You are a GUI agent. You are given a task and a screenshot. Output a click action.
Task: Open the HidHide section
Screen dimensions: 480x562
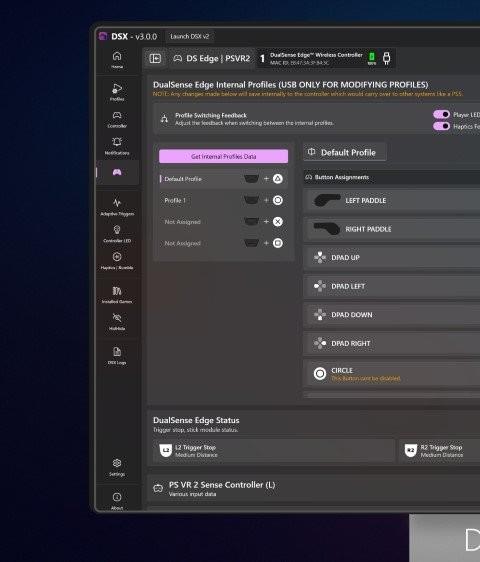tap(117, 322)
